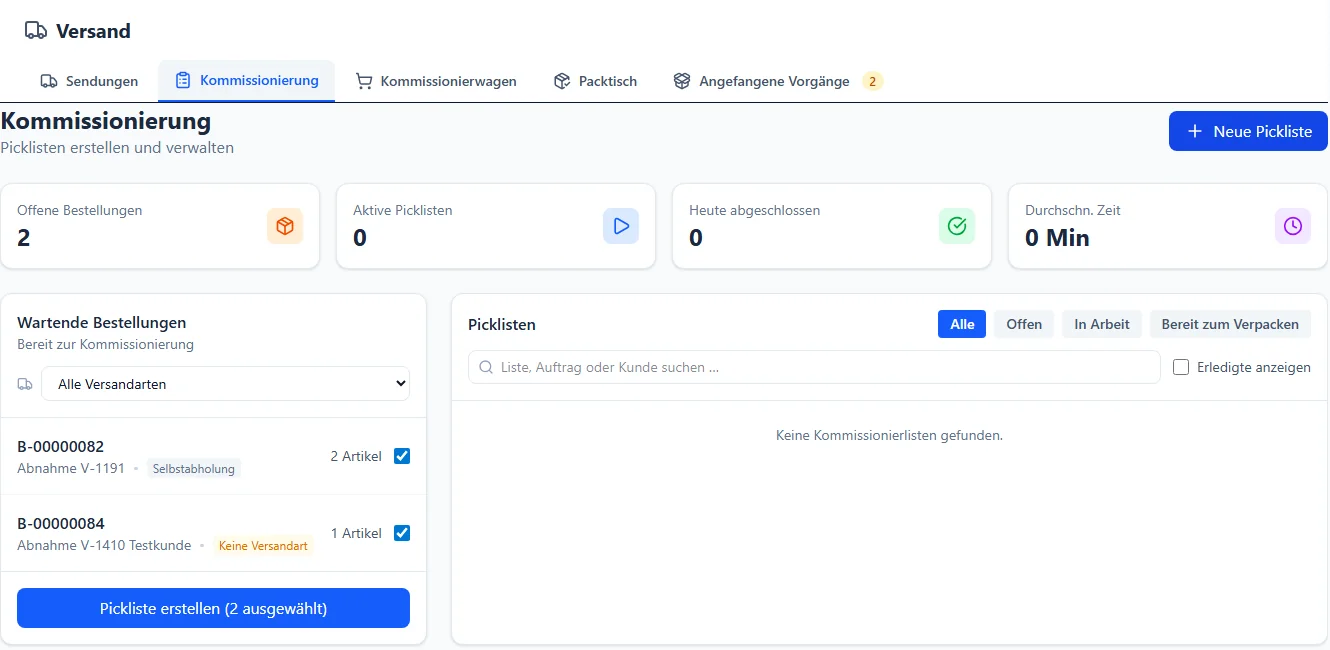This screenshot has height=650, width=1330.
Task: Select the Kommissionierung tab
Action: click(246, 80)
